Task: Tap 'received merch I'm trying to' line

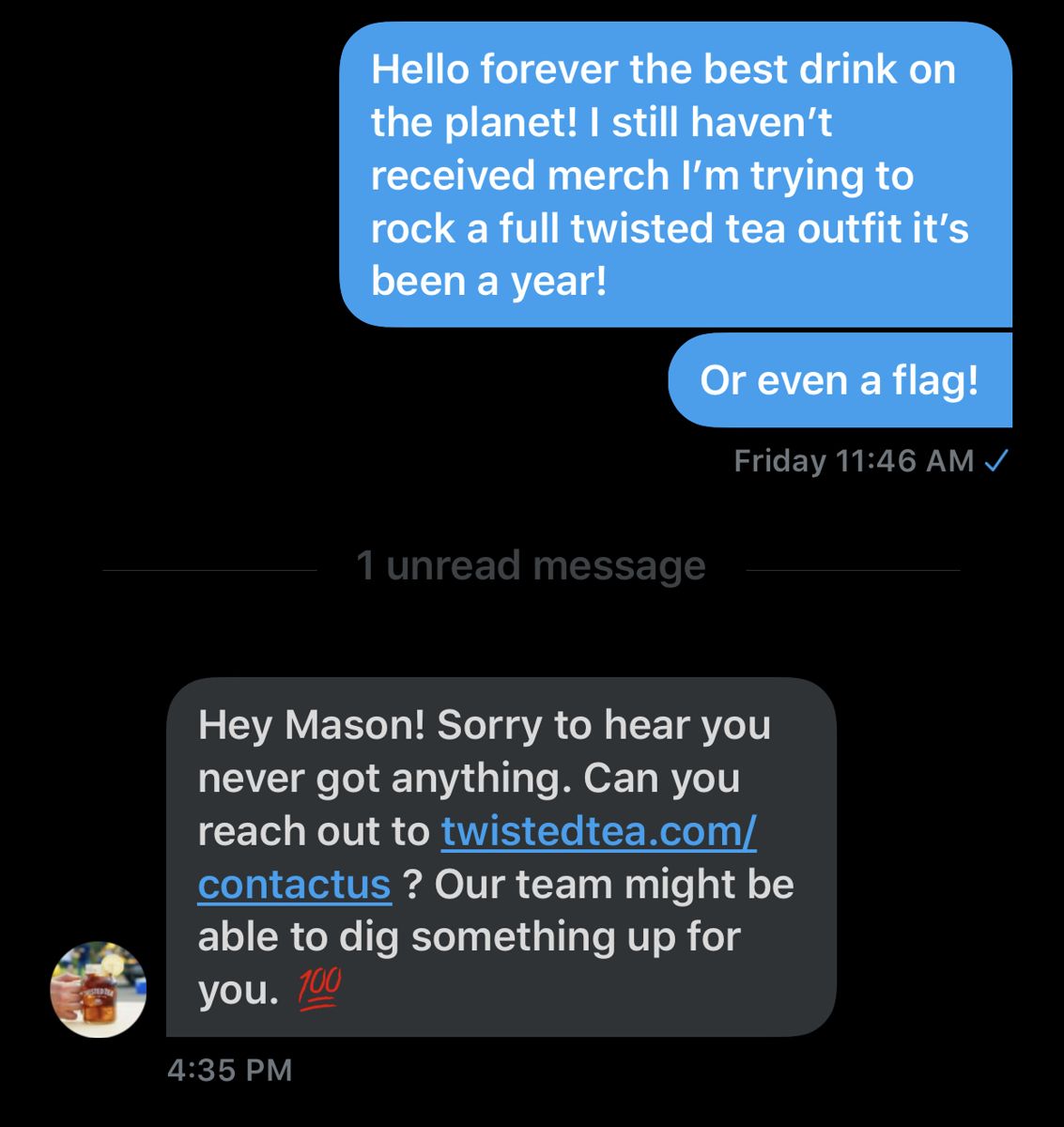Action: click(641, 176)
